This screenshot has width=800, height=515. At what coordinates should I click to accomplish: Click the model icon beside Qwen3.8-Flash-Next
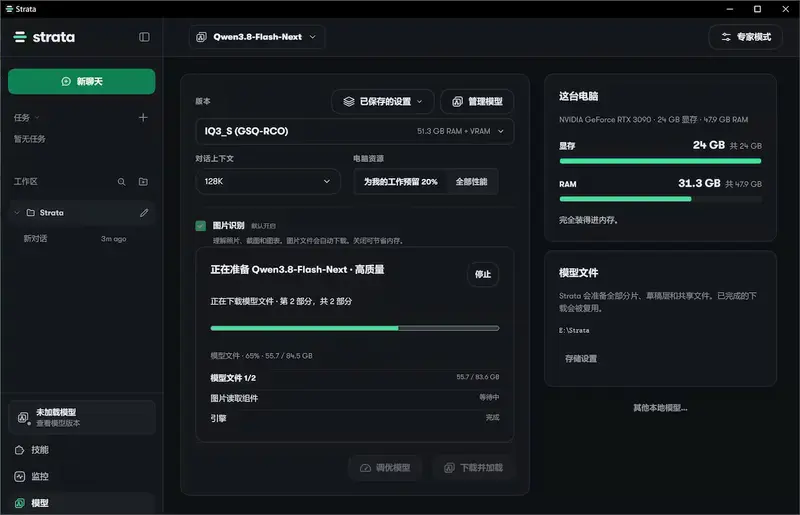click(202, 37)
